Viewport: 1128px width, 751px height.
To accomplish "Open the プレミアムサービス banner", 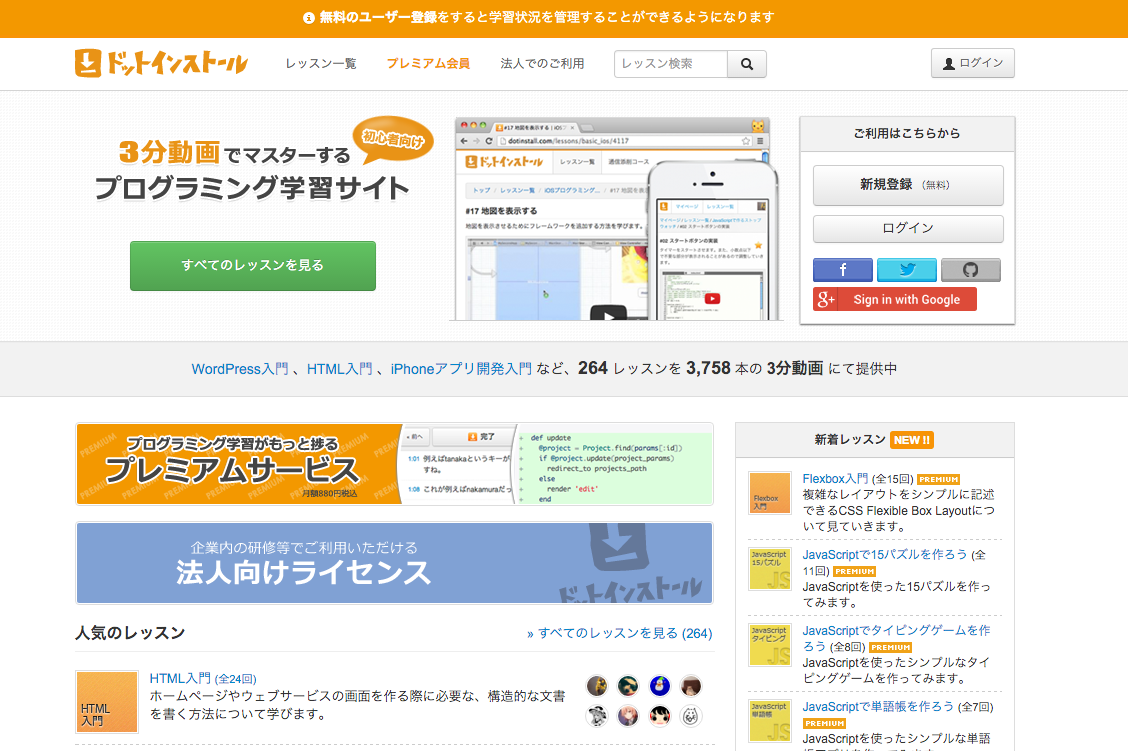I will pyautogui.click(x=394, y=464).
